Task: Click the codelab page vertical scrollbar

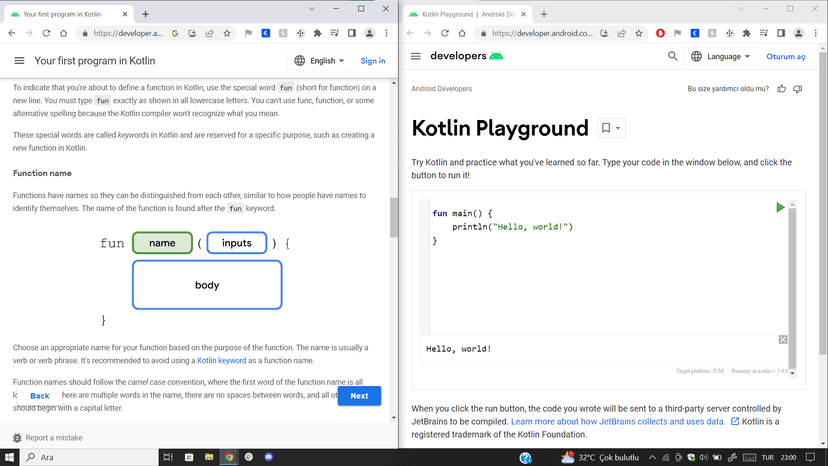Action: coord(393,216)
